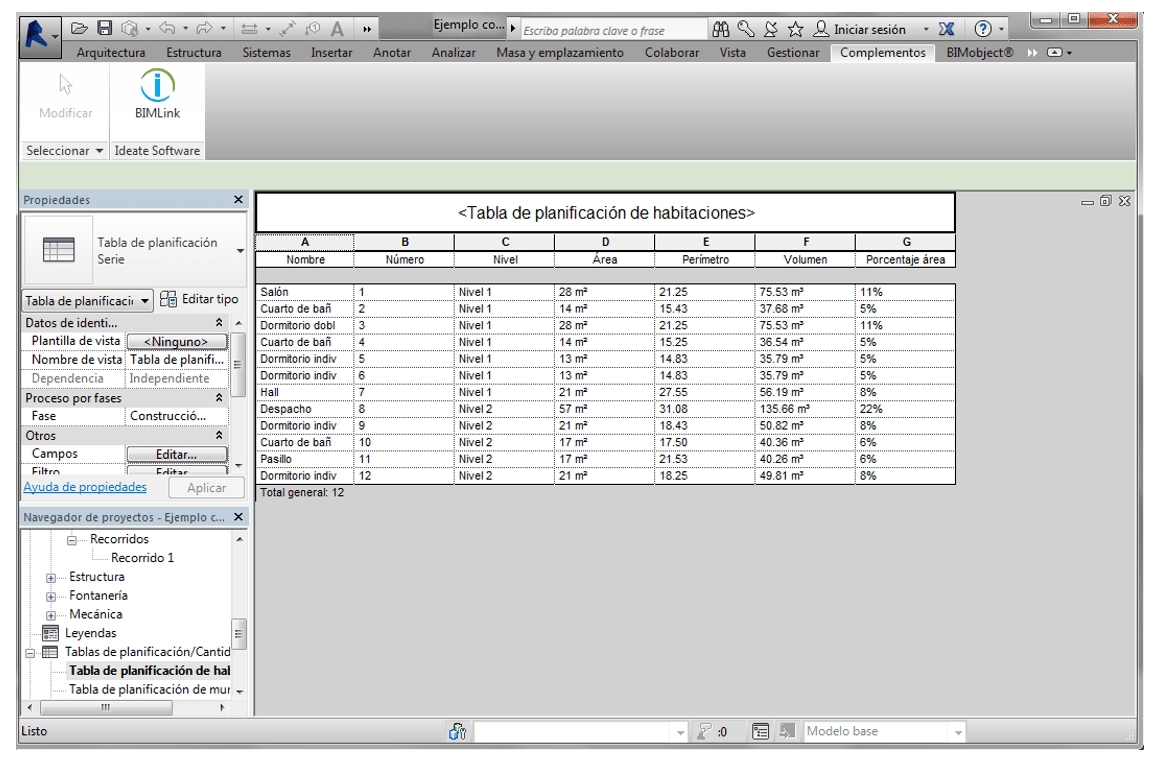
Task: Click the star favorites icon
Action: [796, 30]
